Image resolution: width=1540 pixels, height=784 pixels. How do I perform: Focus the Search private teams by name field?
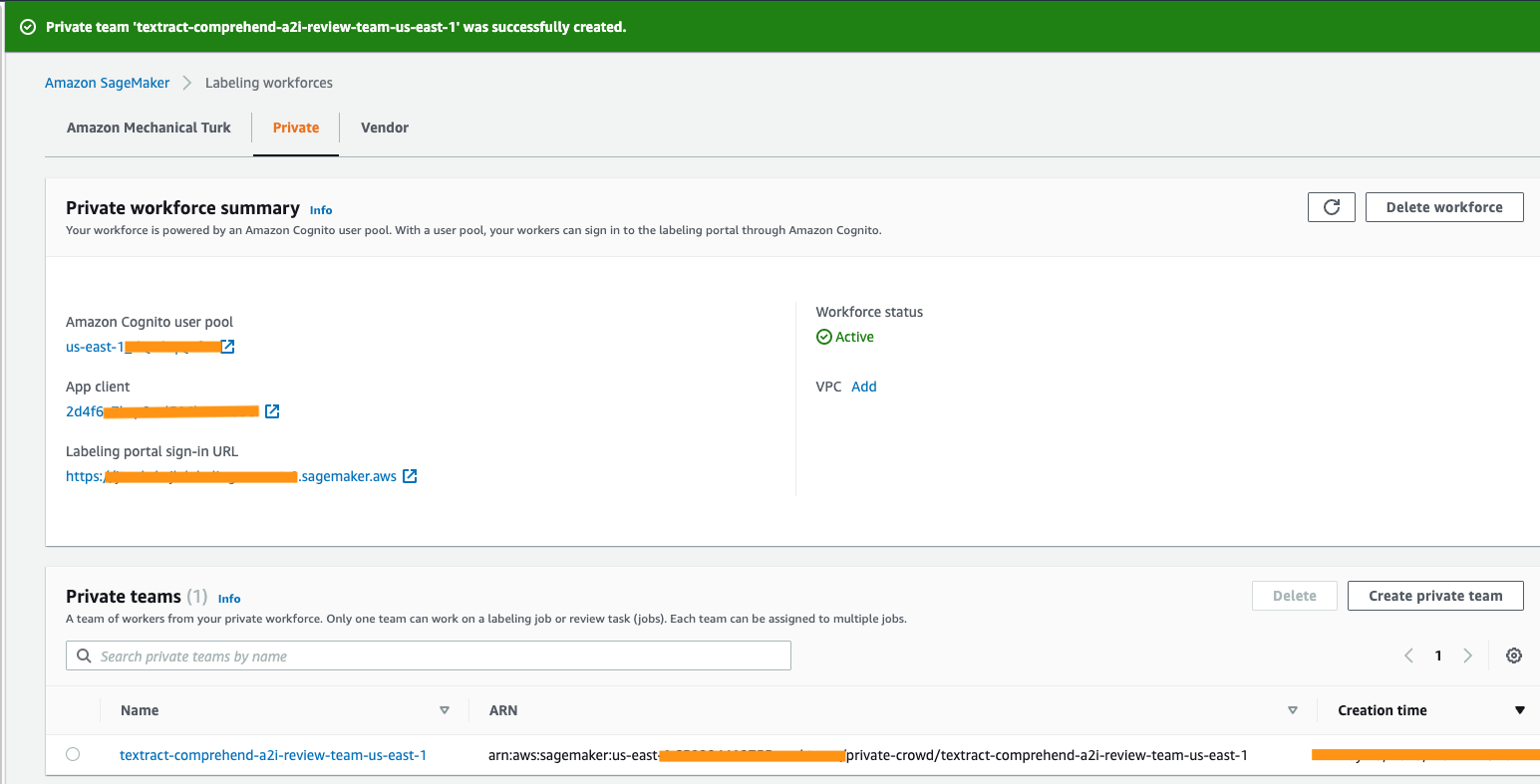point(429,655)
